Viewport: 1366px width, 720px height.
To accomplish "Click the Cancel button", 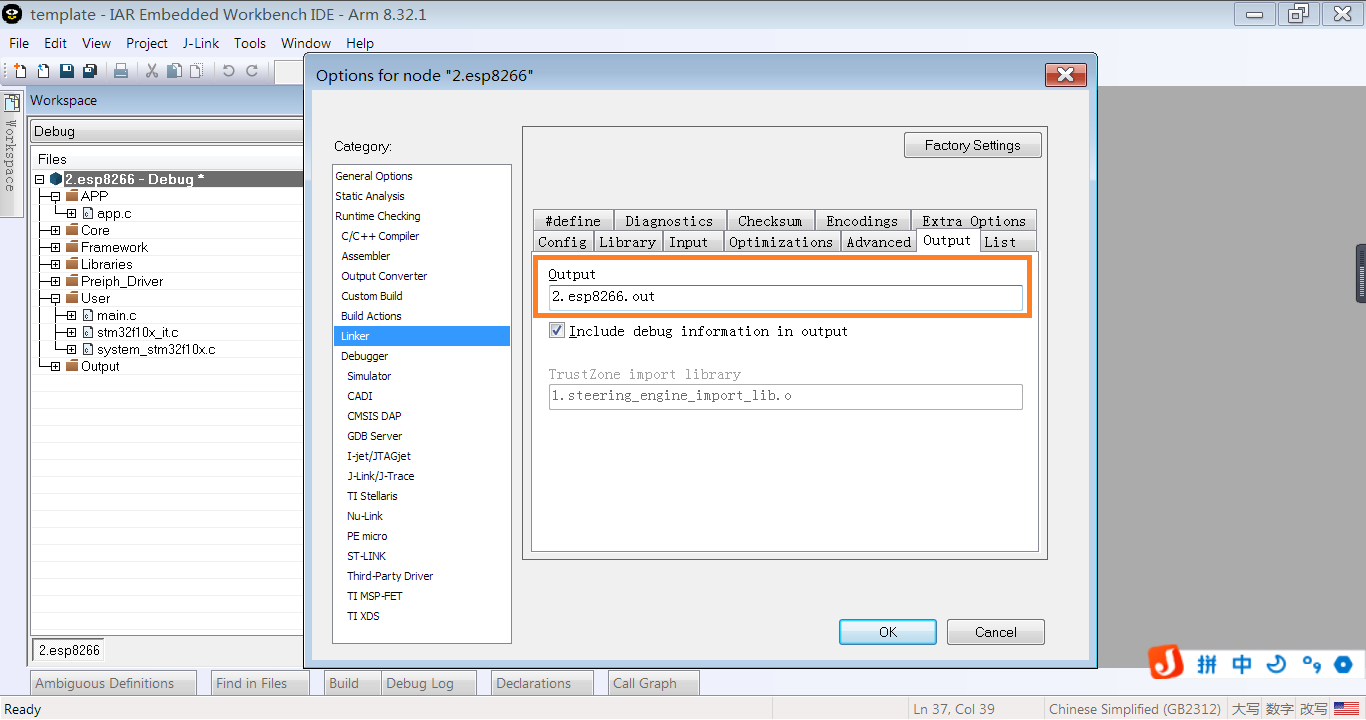I will (x=996, y=632).
